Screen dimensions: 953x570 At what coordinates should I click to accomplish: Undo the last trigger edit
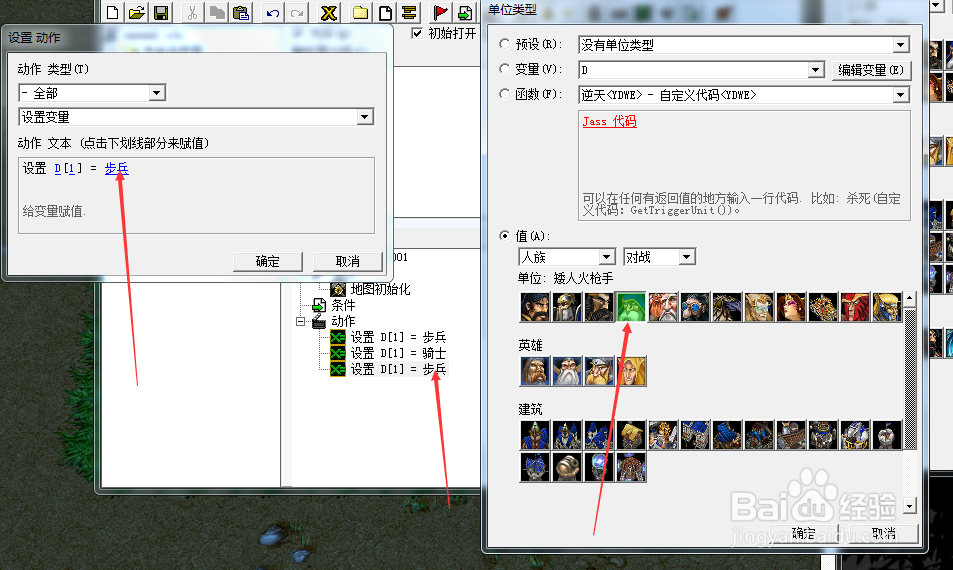[x=273, y=12]
